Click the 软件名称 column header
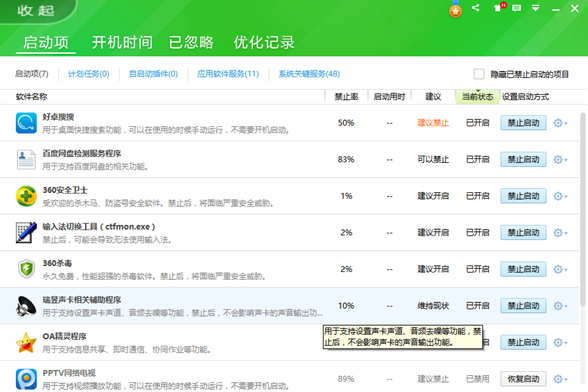588x392 pixels. (32, 97)
